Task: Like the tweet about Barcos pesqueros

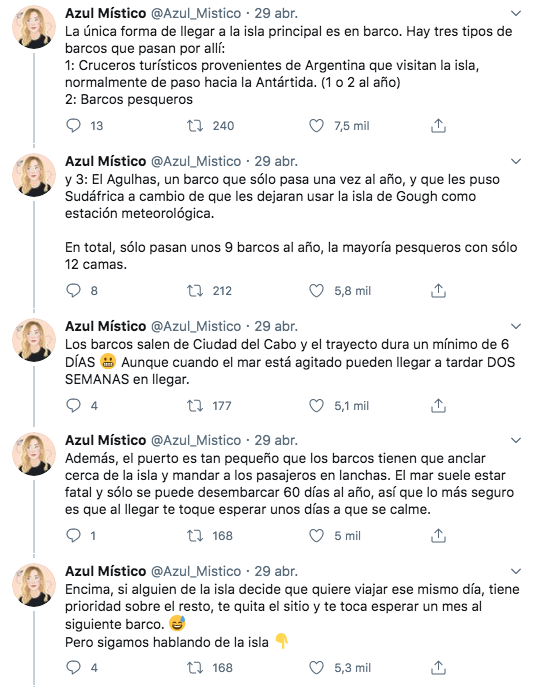Action: coord(316,126)
